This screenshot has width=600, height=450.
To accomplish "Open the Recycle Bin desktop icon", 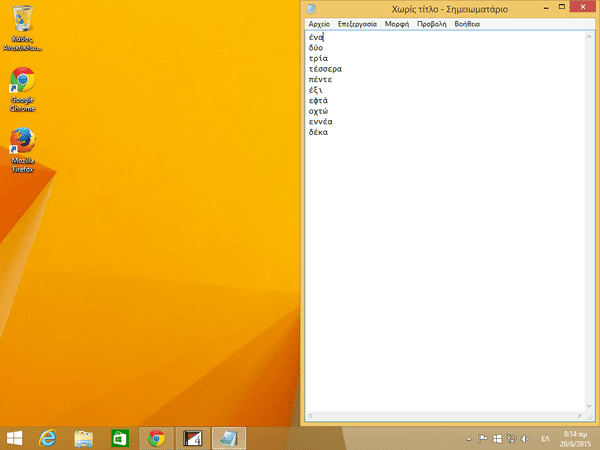I will click(x=22, y=28).
